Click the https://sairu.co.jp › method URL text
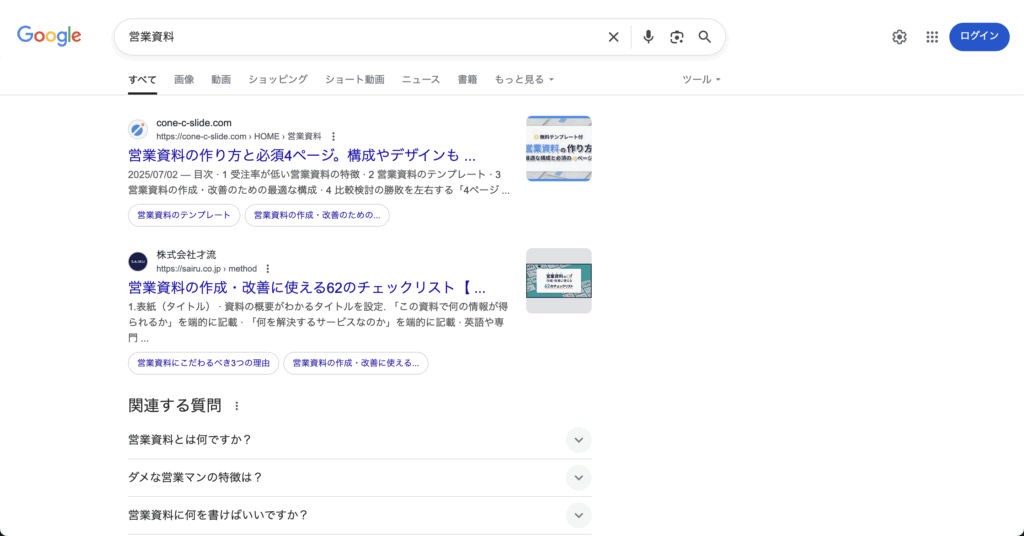This screenshot has width=1024, height=536. point(206,269)
